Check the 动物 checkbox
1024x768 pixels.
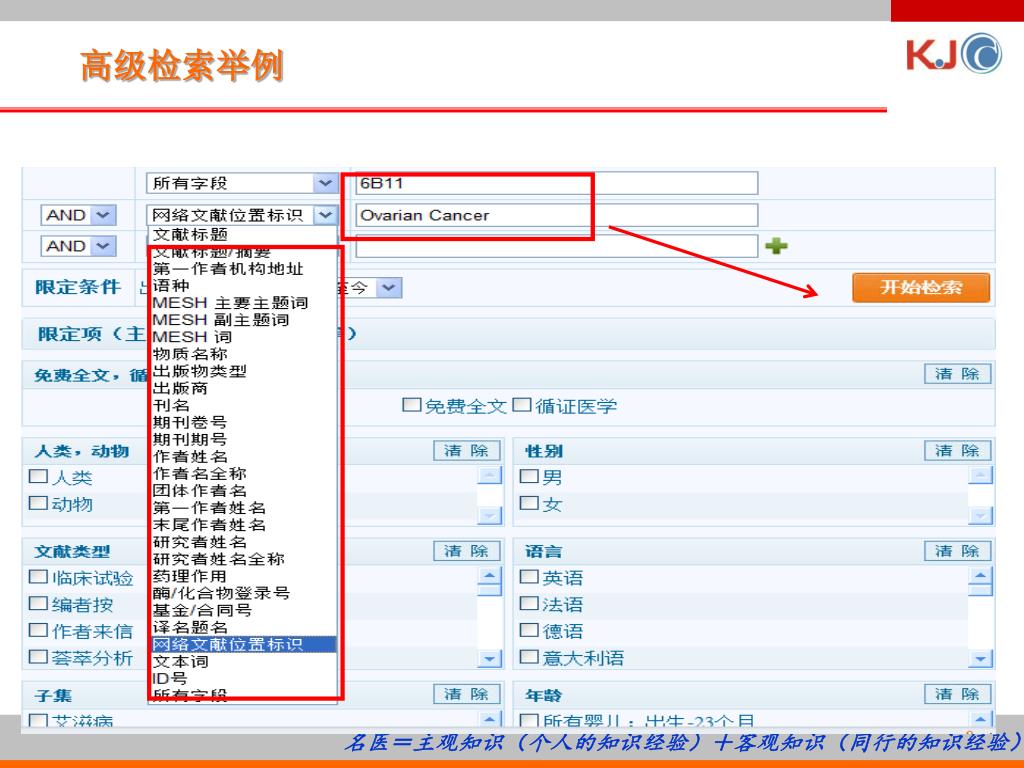coord(39,503)
